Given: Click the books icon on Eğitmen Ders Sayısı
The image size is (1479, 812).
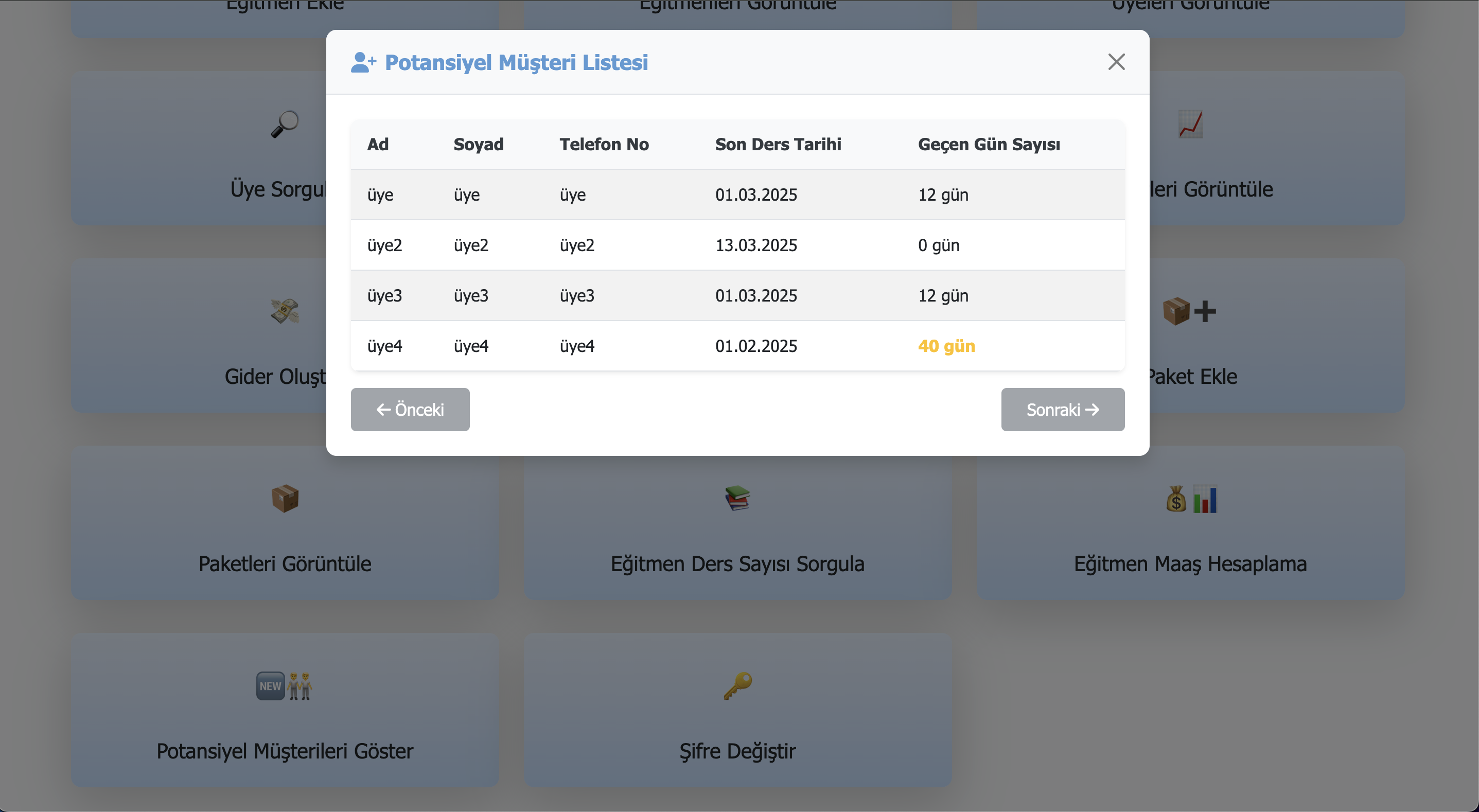Looking at the screenshot, I should point(737,498).
